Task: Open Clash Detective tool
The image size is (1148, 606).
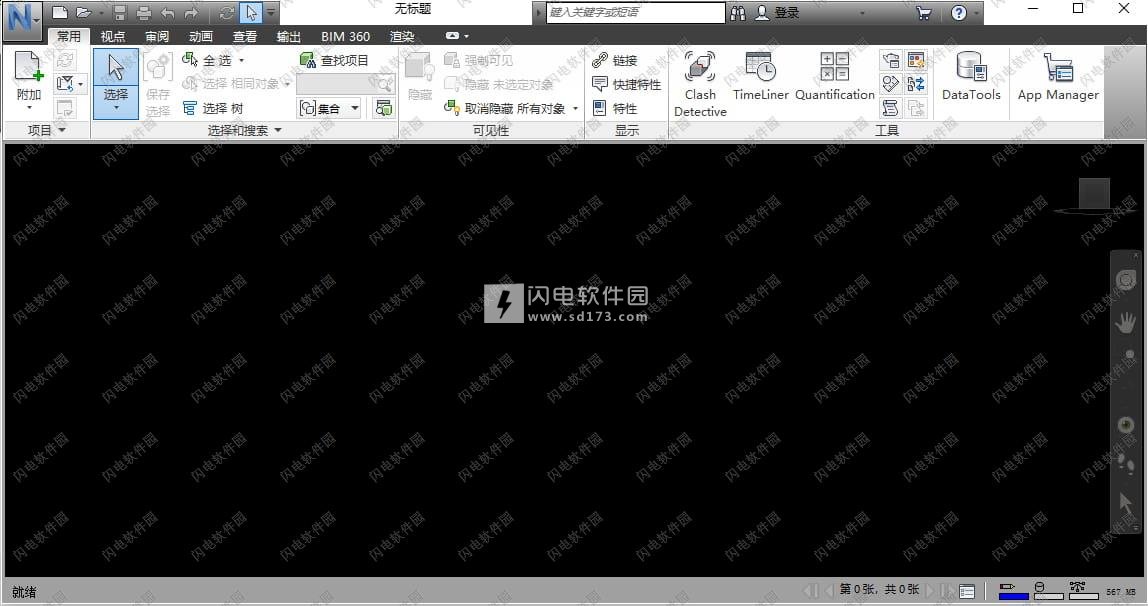Action: [700, 83]
